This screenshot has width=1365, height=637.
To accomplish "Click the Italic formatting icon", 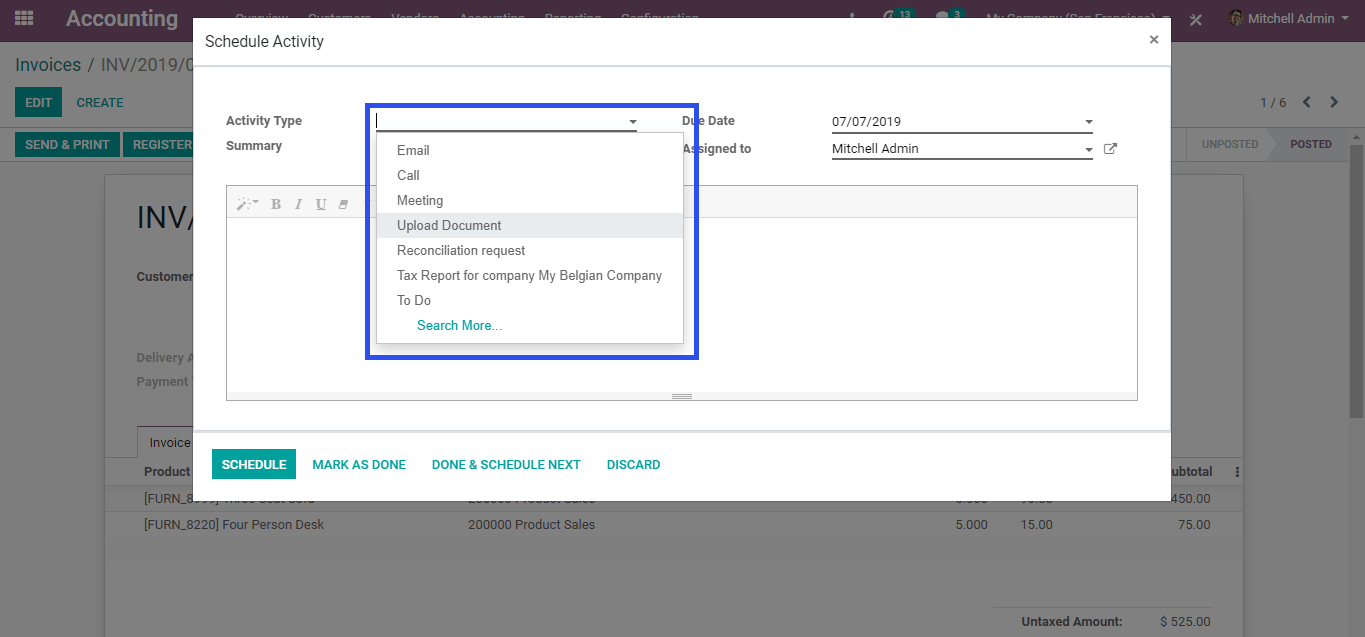I will [x=298, y=204].
